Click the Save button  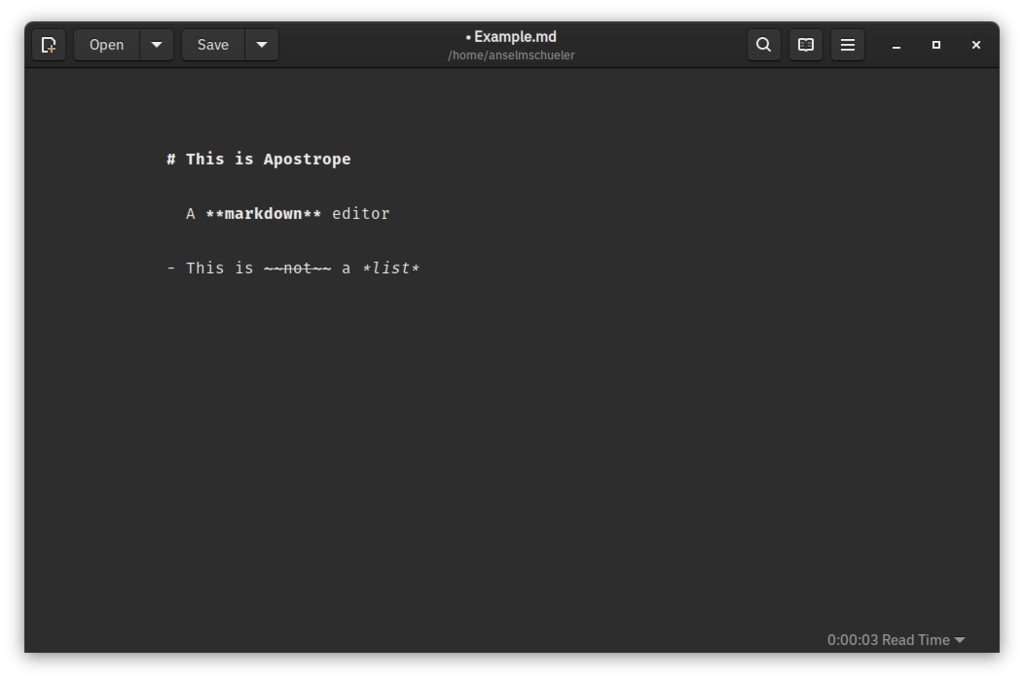click(213, 45)
